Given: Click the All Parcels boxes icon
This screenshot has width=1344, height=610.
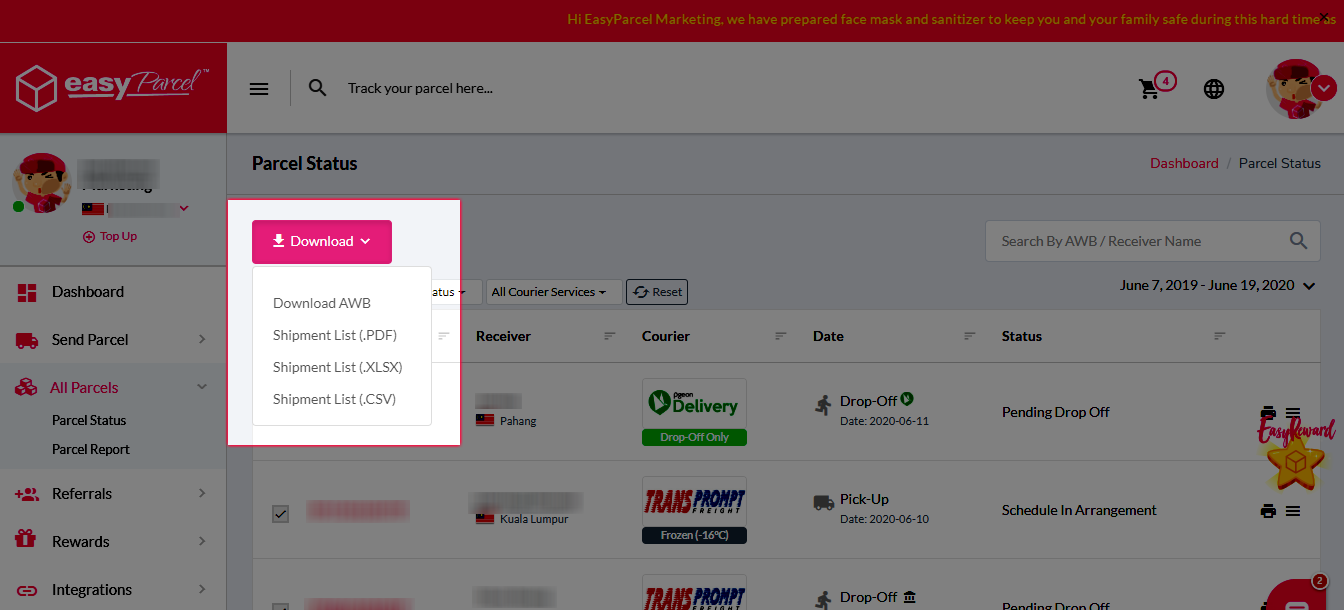Looking at the screenshot, I should pos(26,388).
